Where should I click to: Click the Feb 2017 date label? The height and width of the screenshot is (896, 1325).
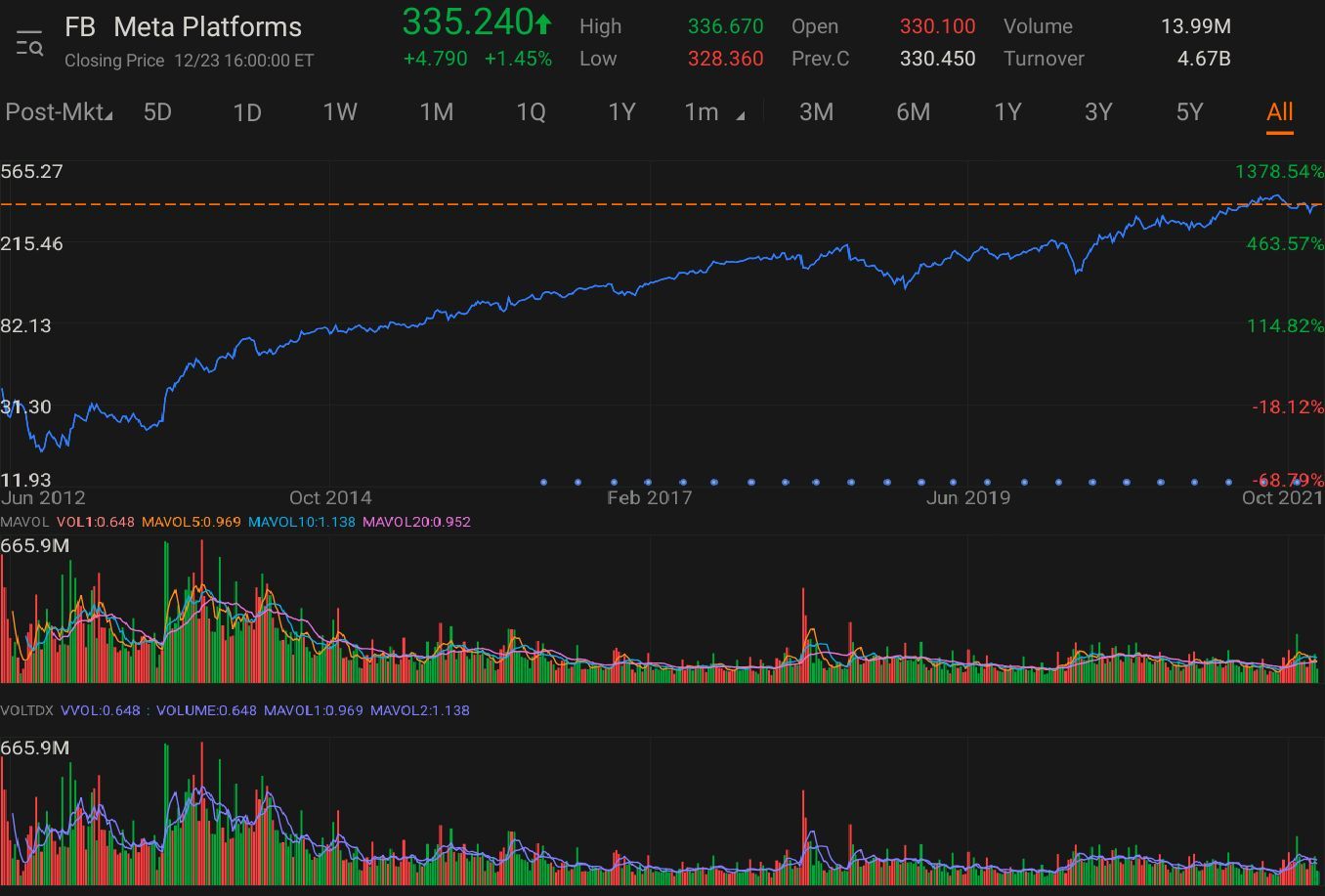[649, 497]
